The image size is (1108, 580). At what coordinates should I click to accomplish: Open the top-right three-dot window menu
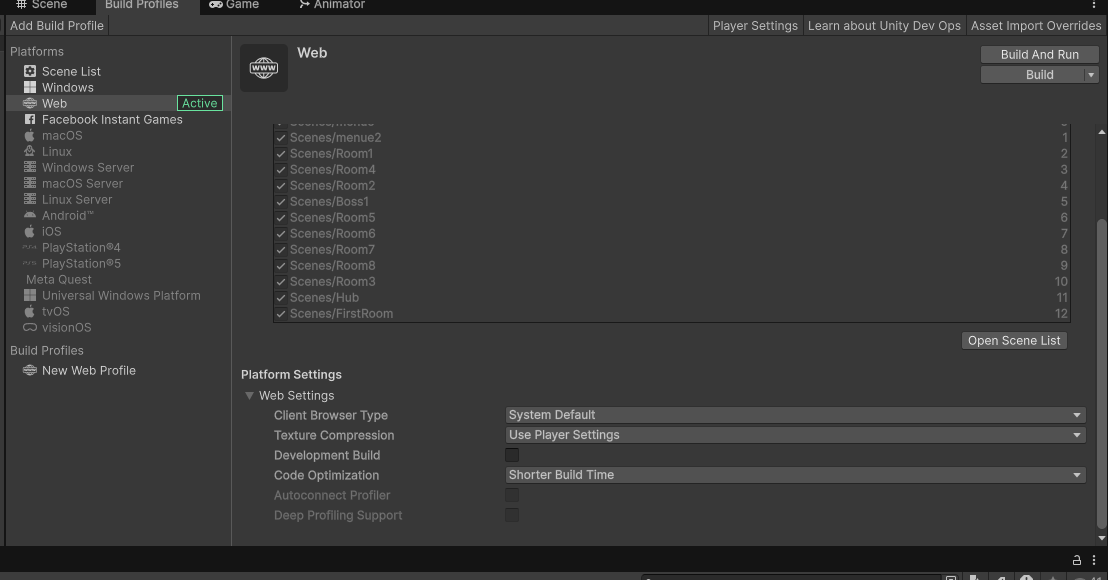(1094, 5)
